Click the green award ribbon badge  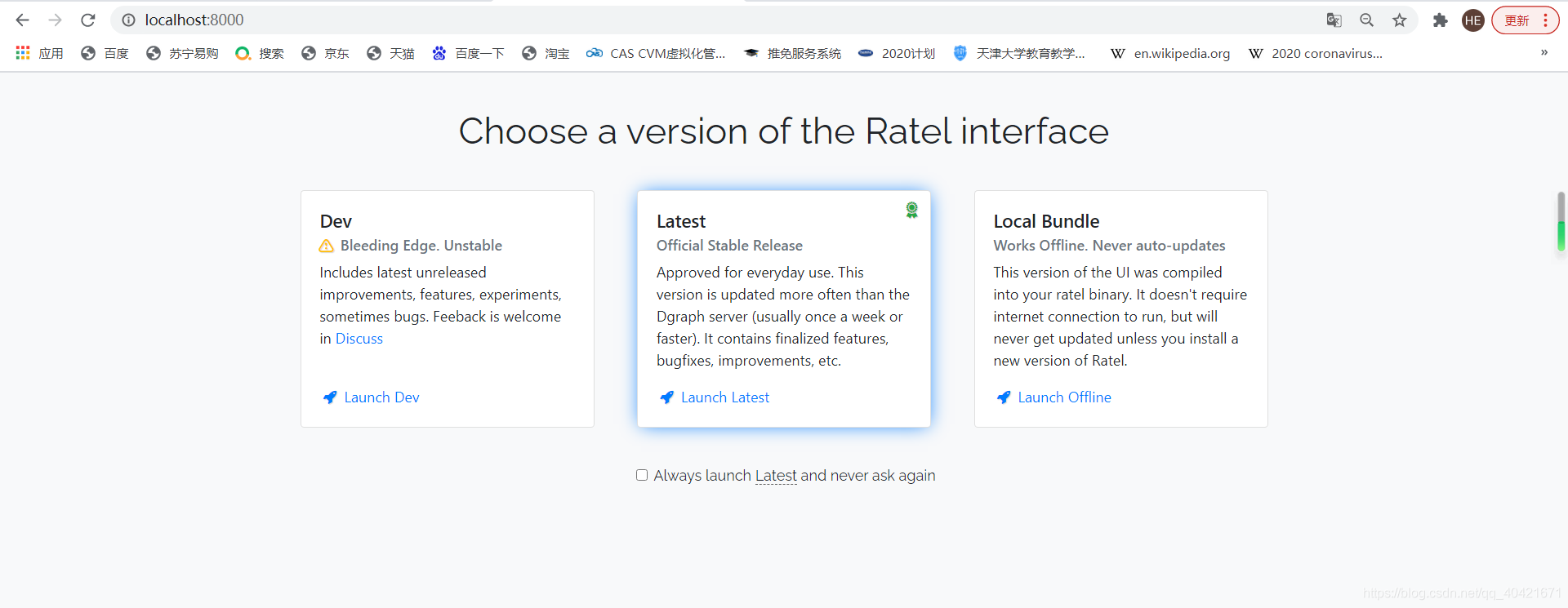pyautogui.click(x=911, y=210)
